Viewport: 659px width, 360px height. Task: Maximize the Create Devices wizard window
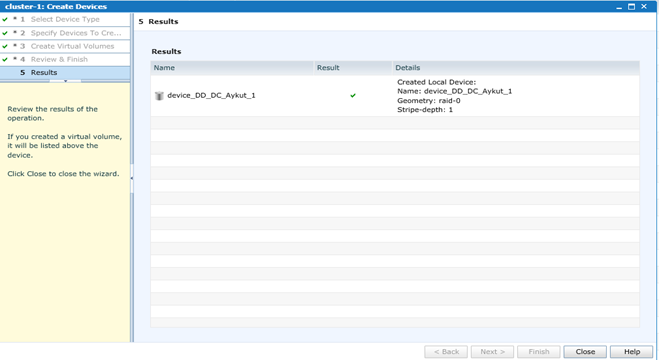(x=631, y=7)
